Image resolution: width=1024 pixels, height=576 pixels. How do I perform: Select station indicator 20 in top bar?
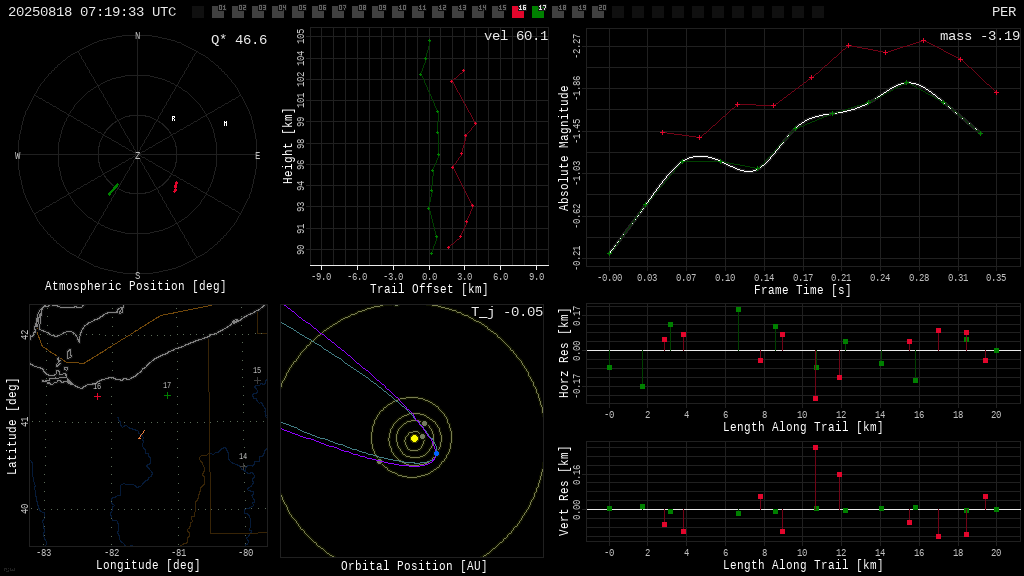[598, 11]
